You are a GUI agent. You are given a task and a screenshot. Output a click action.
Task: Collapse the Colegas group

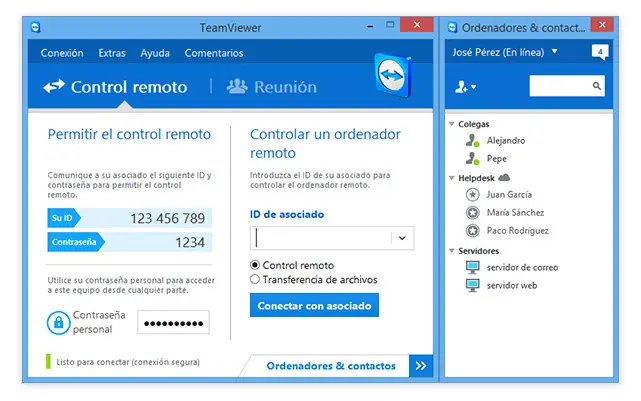pos(452,124)
